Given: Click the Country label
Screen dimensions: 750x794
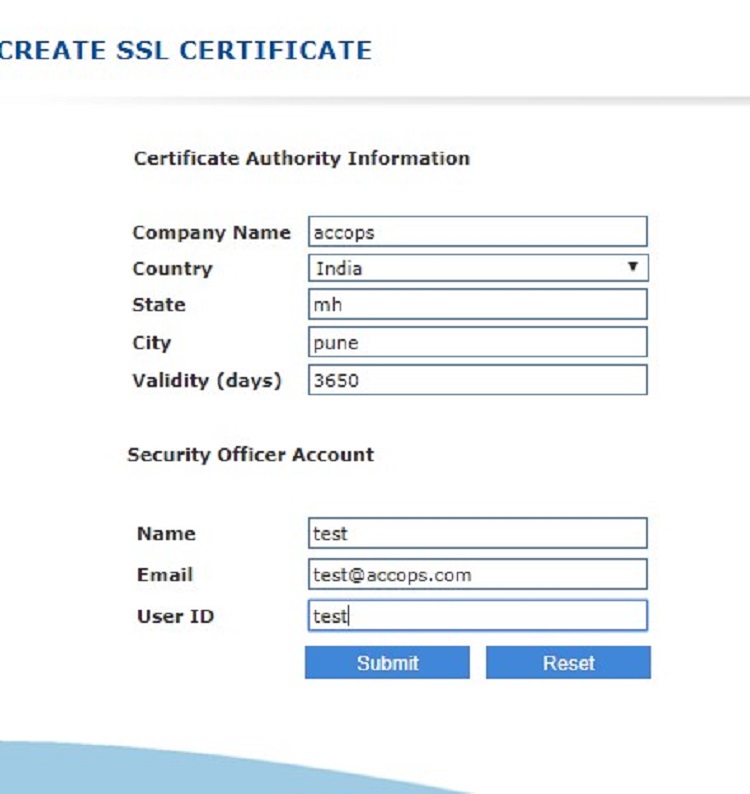Looking at the screenshot, I should [173, 269].
